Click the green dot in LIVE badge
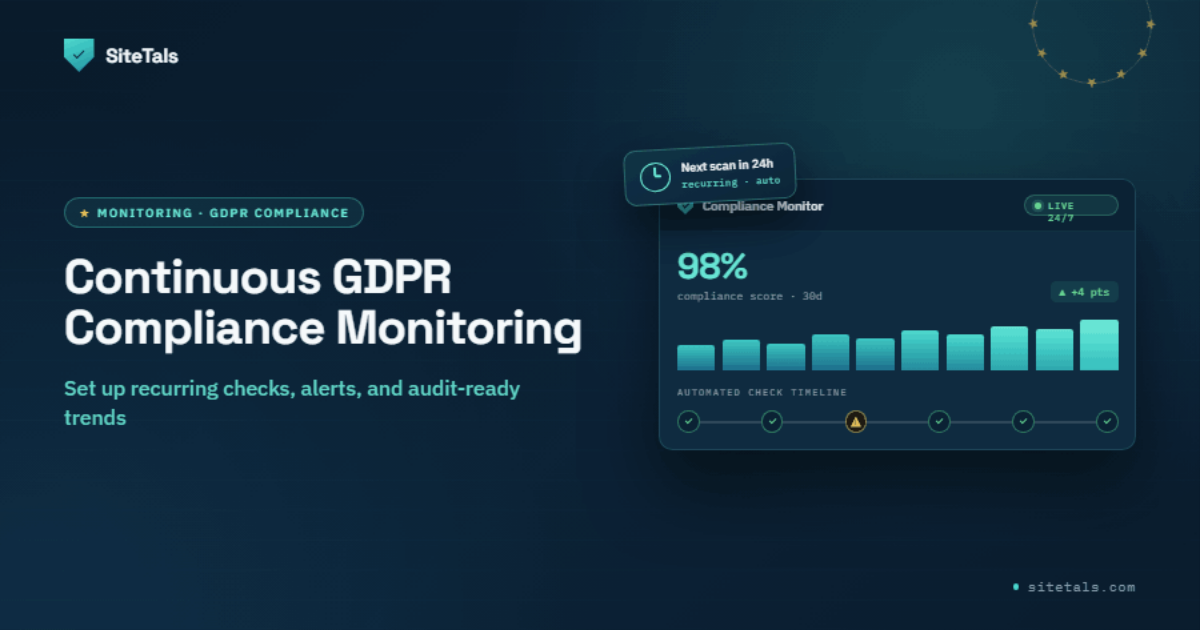The image size is (1200, 630). 1036,206
